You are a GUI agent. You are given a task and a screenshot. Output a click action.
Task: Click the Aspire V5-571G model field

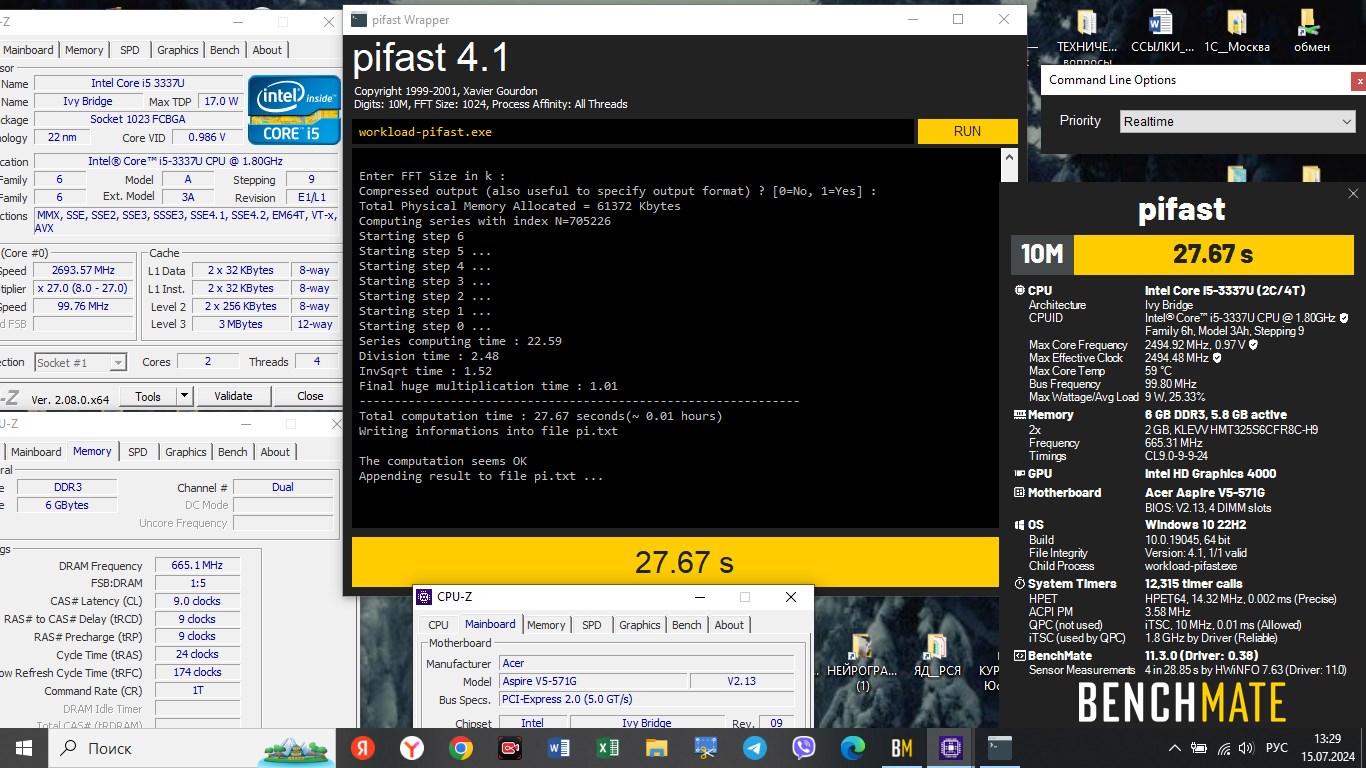click(594, 681)
